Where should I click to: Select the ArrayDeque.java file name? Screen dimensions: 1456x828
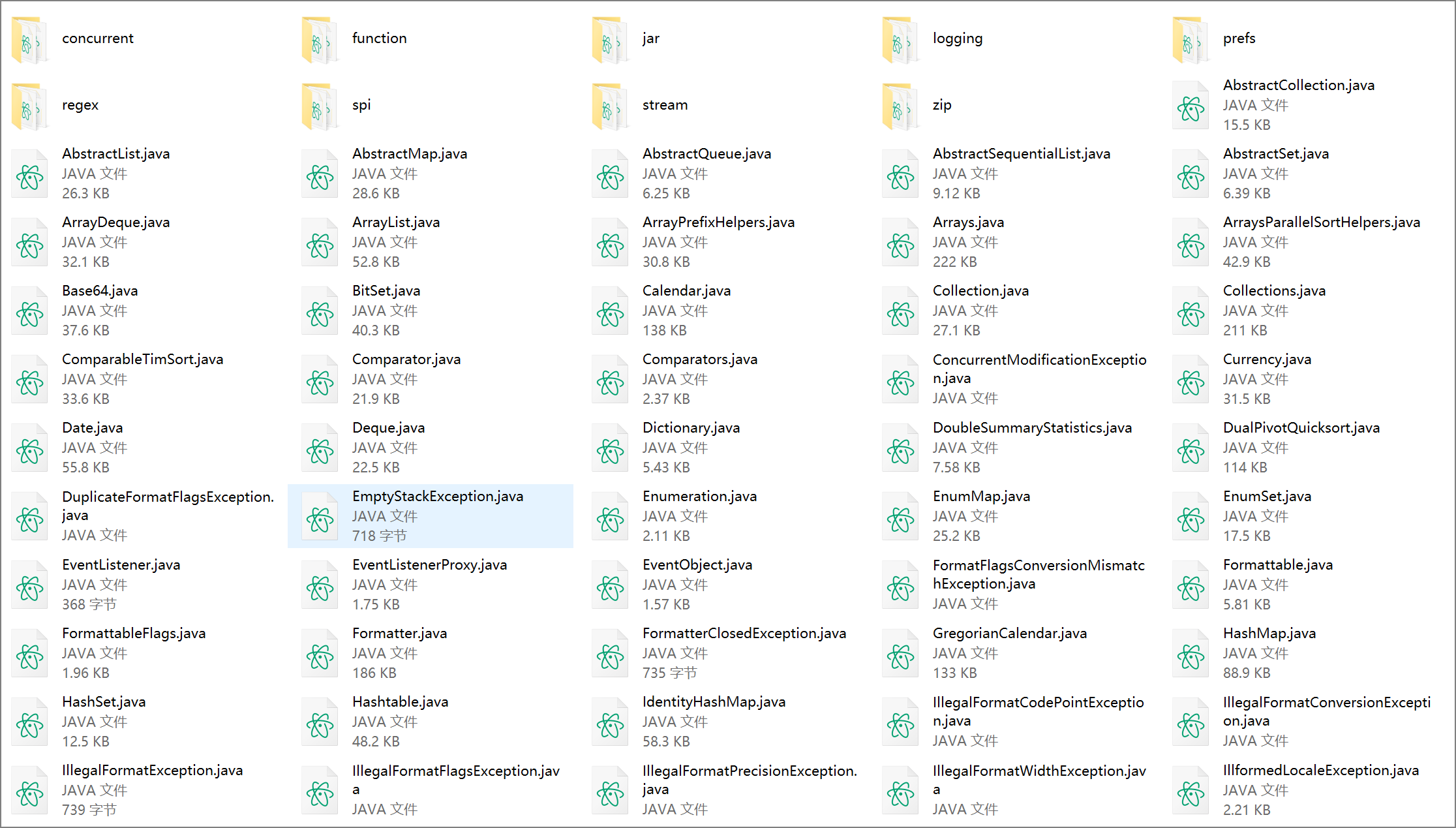pos(116,222)
